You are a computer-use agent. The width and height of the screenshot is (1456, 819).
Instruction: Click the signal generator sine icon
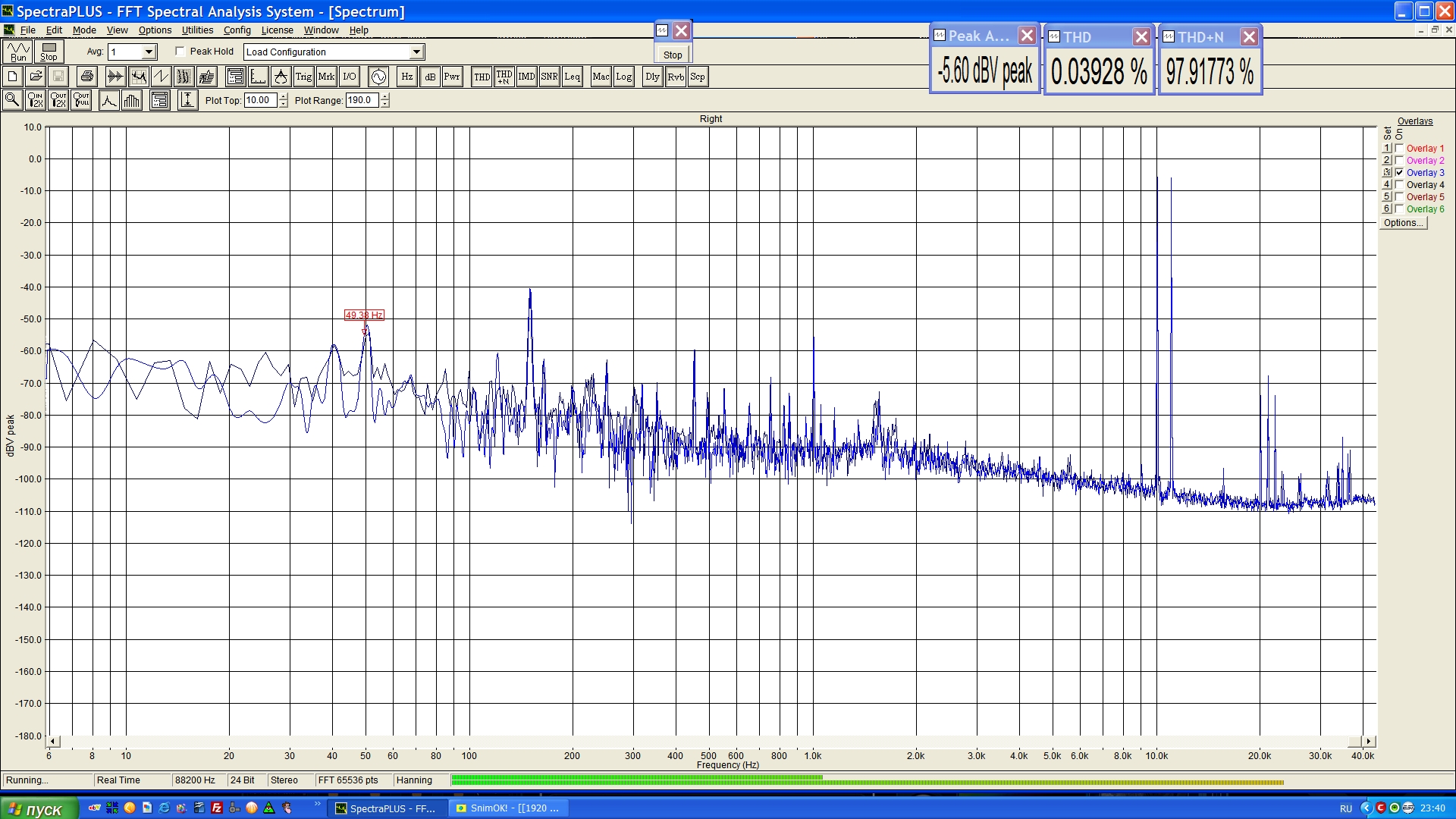(x=378, y=77)
